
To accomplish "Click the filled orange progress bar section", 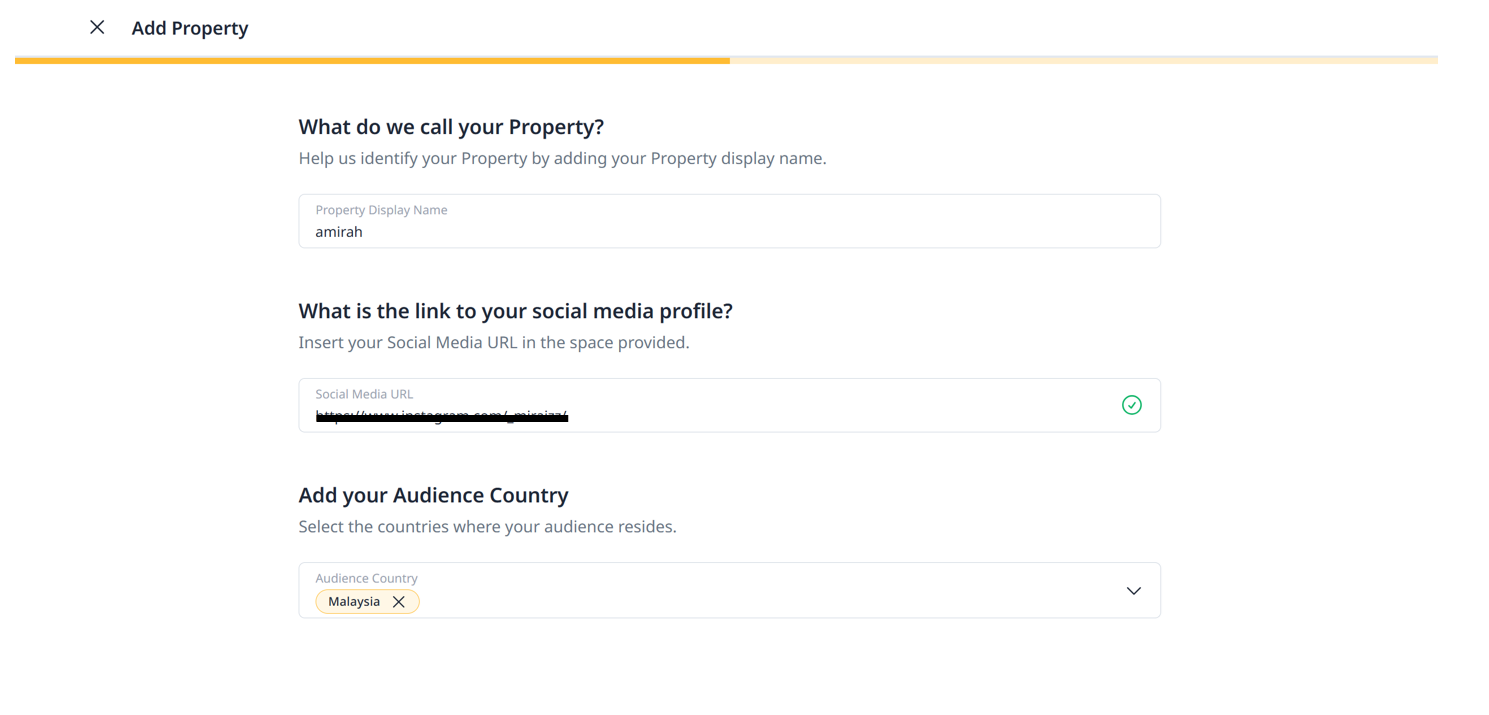I will pos(372,61).
